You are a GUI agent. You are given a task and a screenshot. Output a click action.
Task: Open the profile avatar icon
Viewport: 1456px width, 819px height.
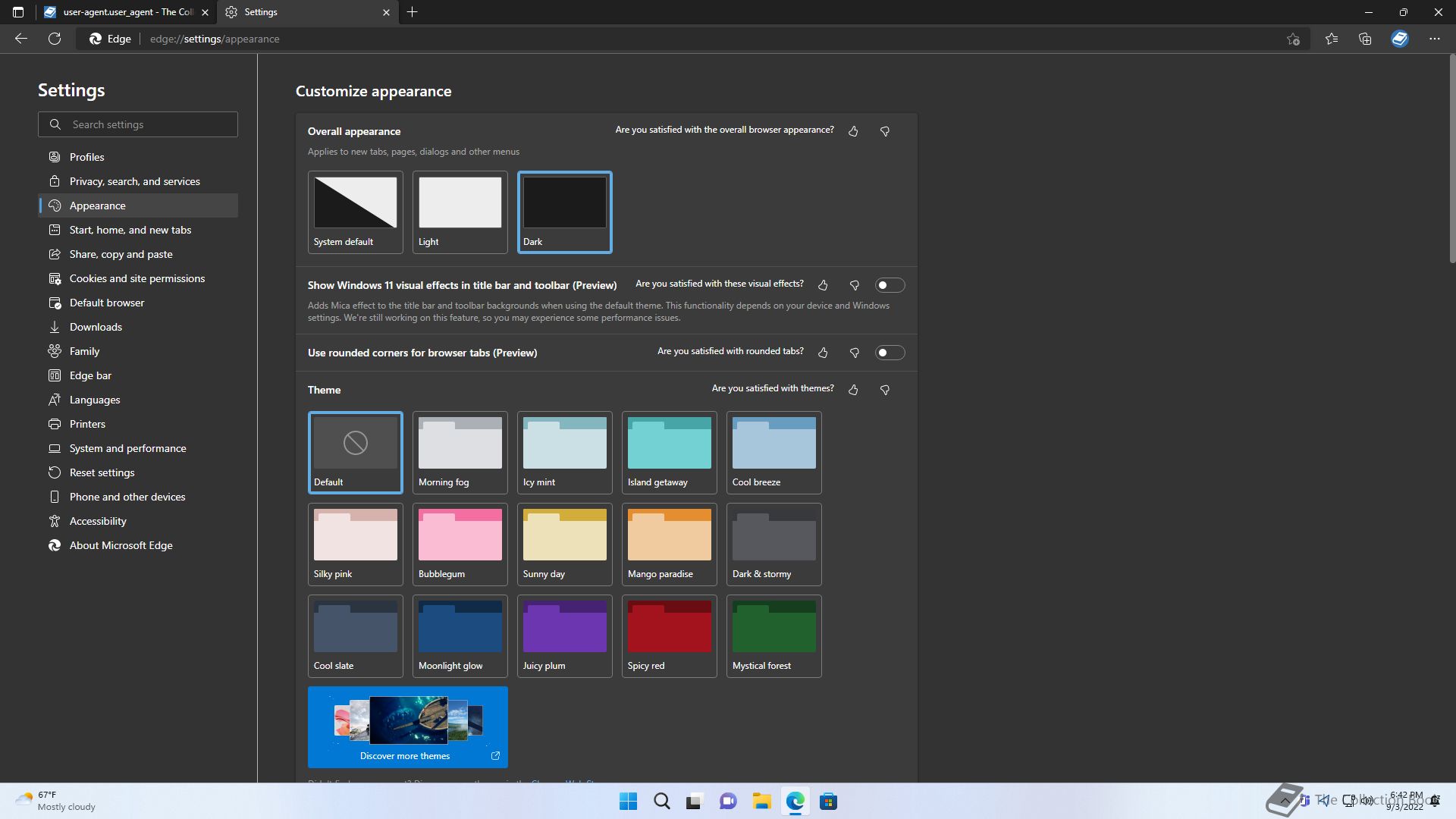coord(1400,39)
